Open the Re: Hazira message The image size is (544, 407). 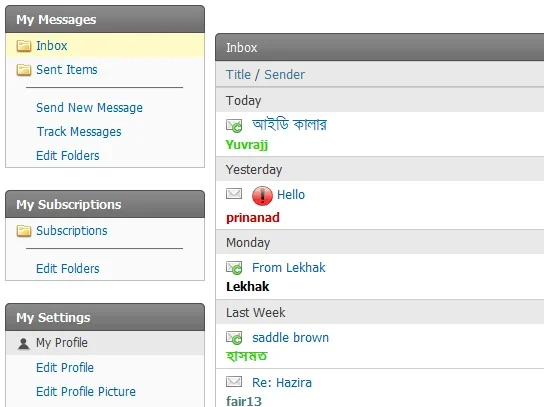click(x=282, y=382)
